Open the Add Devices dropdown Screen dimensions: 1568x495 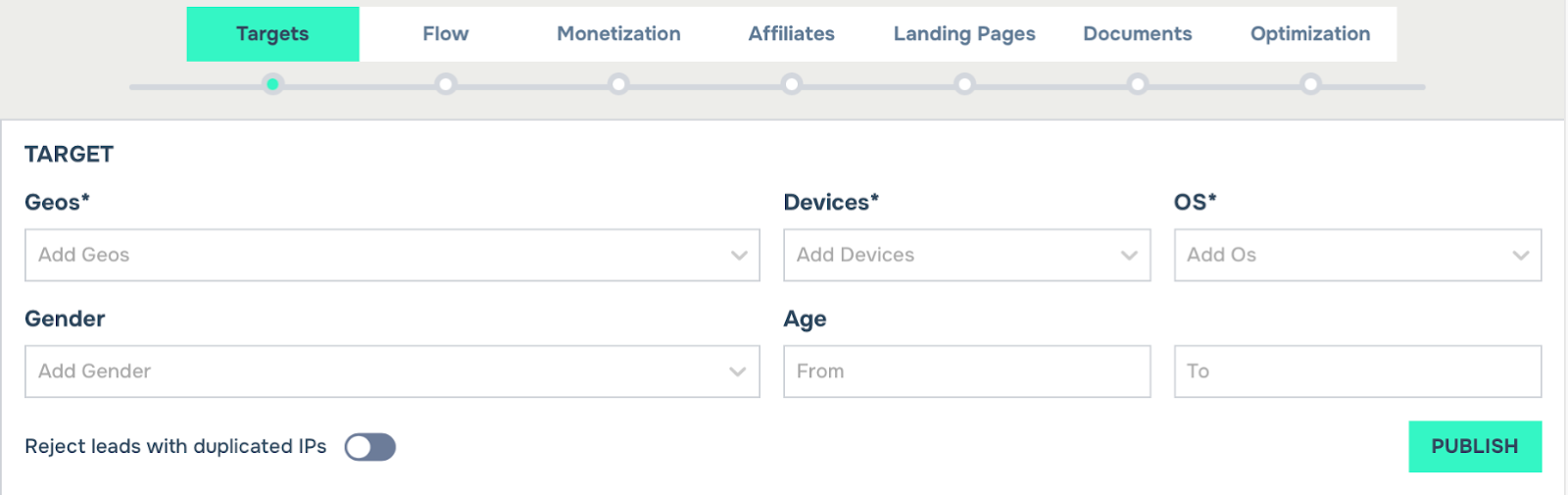tap(966, 255)
